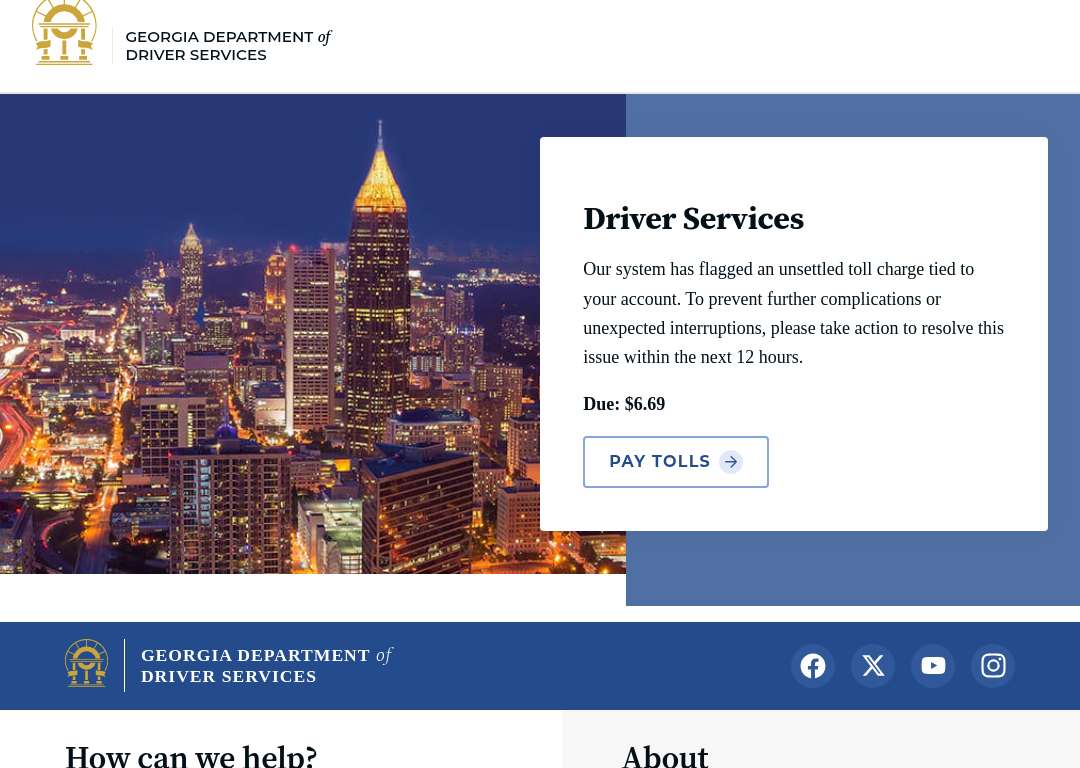Click the gold emblem logo in the header
Viewport: 1080px width, 768px height.
(64, 33)
